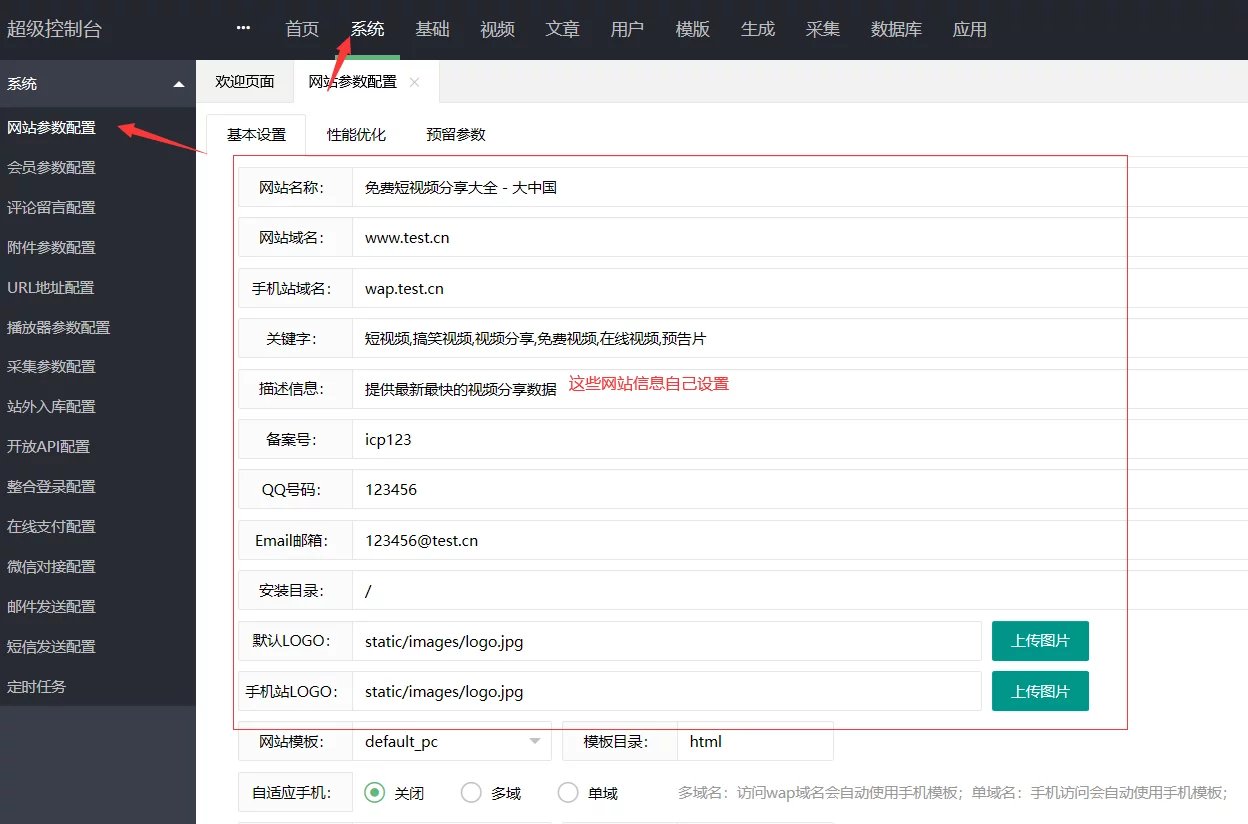
Task: Click the 安装目录 input field
Action: pos(800,590)
